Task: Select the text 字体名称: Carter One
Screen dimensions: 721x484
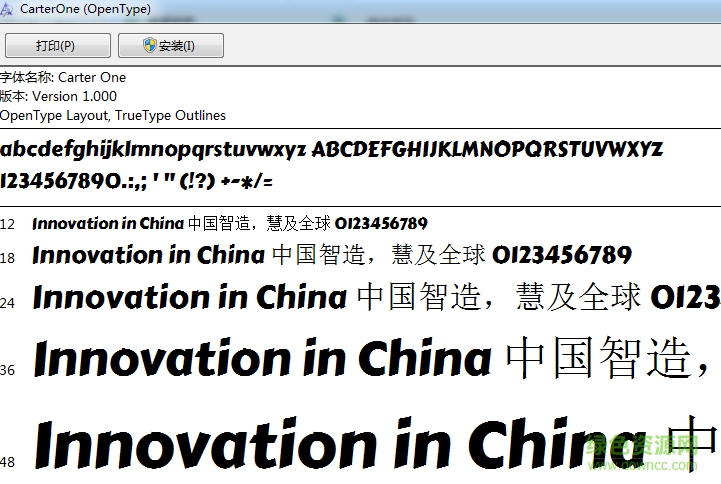Action: point(63,77)
